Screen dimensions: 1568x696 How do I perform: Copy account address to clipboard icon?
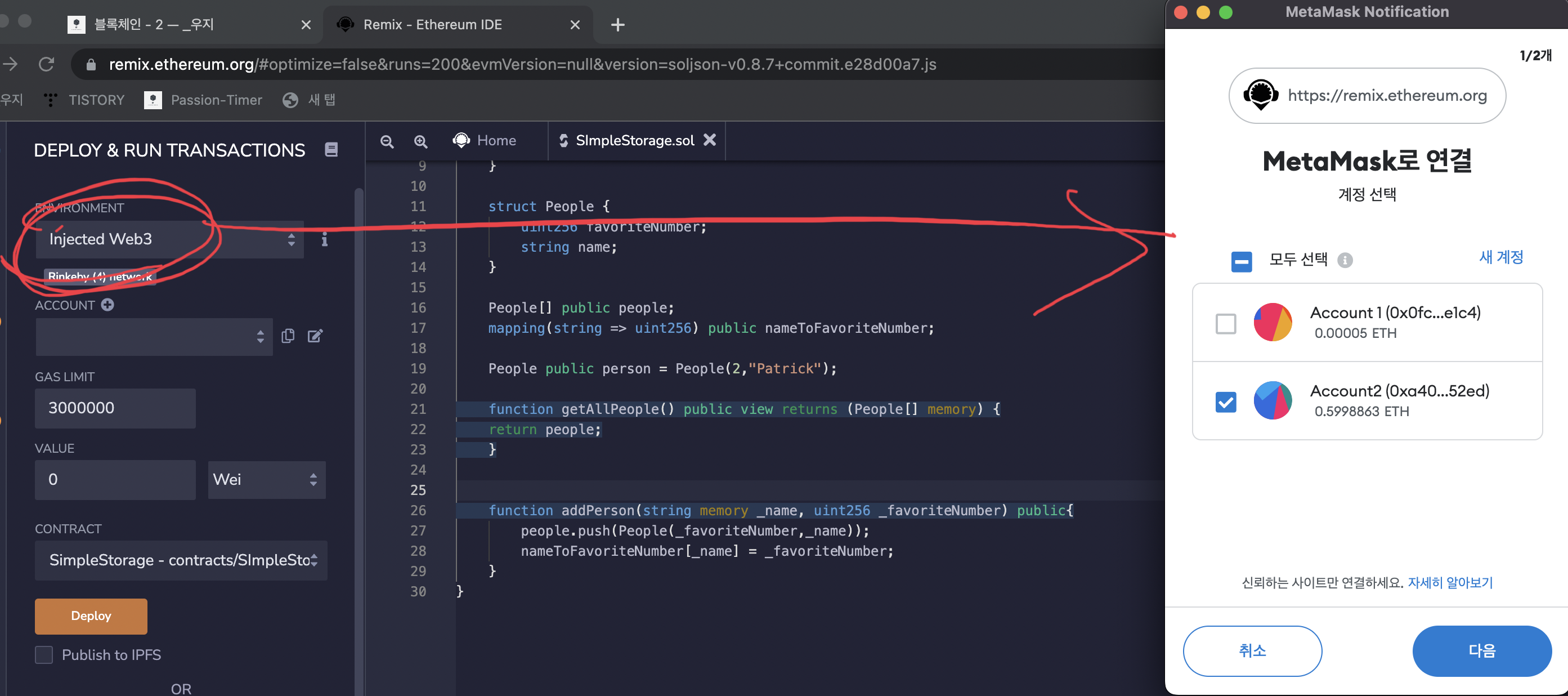pyautogui.click(x=288, y=336)
